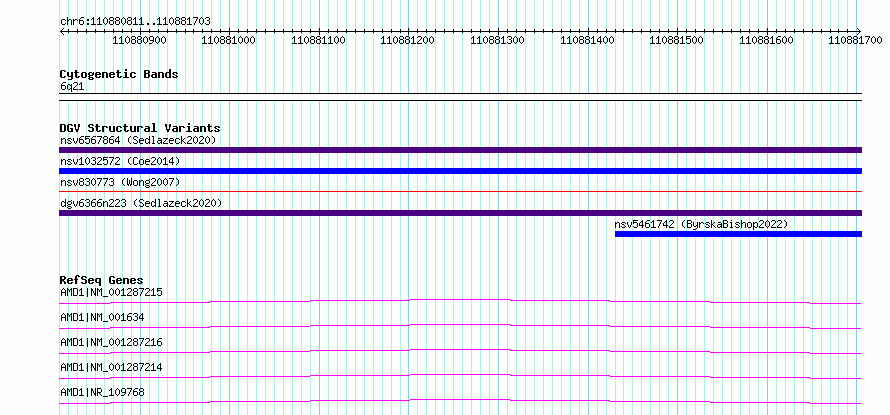Select the AMD1|NM_001634 magenta transcript line
This screenshot has height=415, width=890.
[460, 326]
